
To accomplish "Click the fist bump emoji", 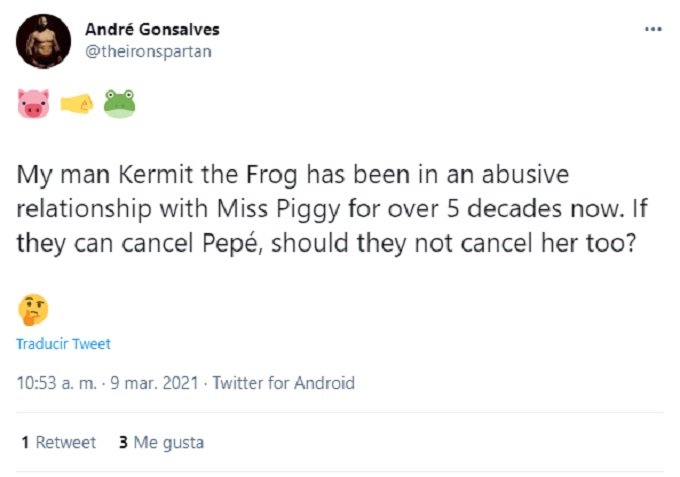I will pyautogui.click(x=76, y=103).
